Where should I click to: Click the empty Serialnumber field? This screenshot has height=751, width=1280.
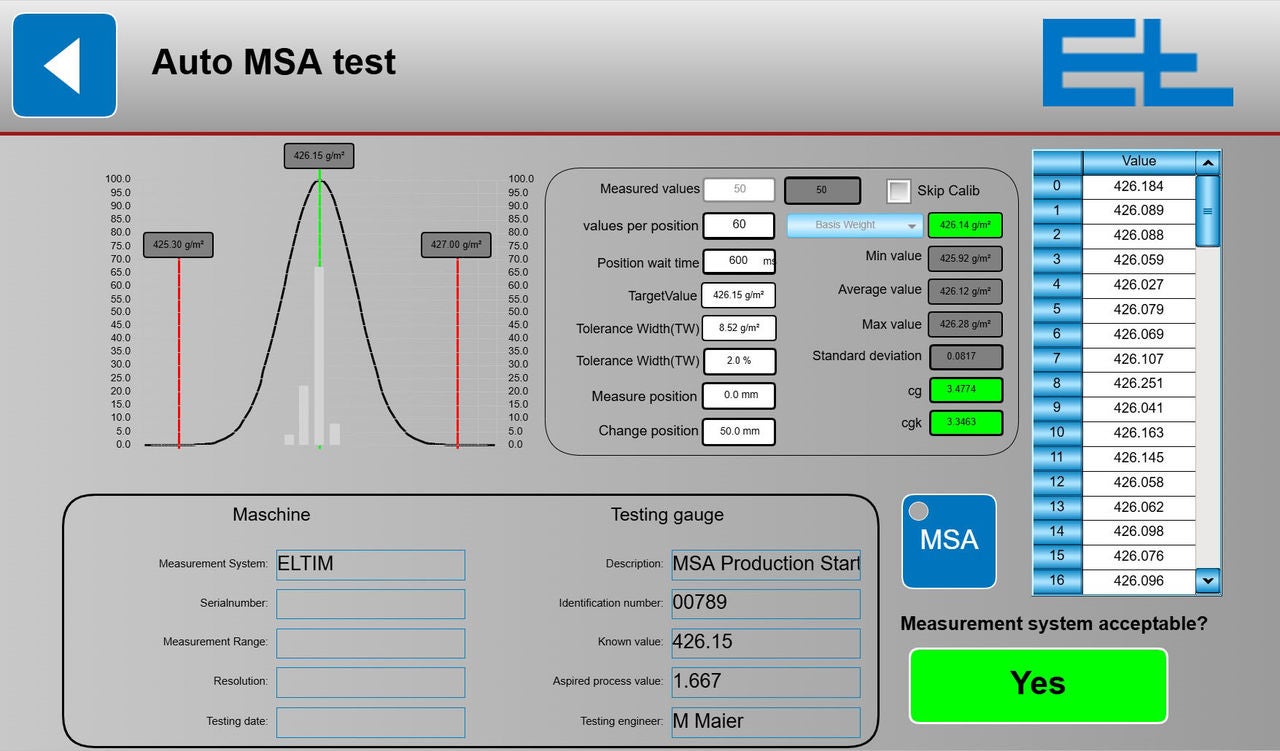(370, 604)
